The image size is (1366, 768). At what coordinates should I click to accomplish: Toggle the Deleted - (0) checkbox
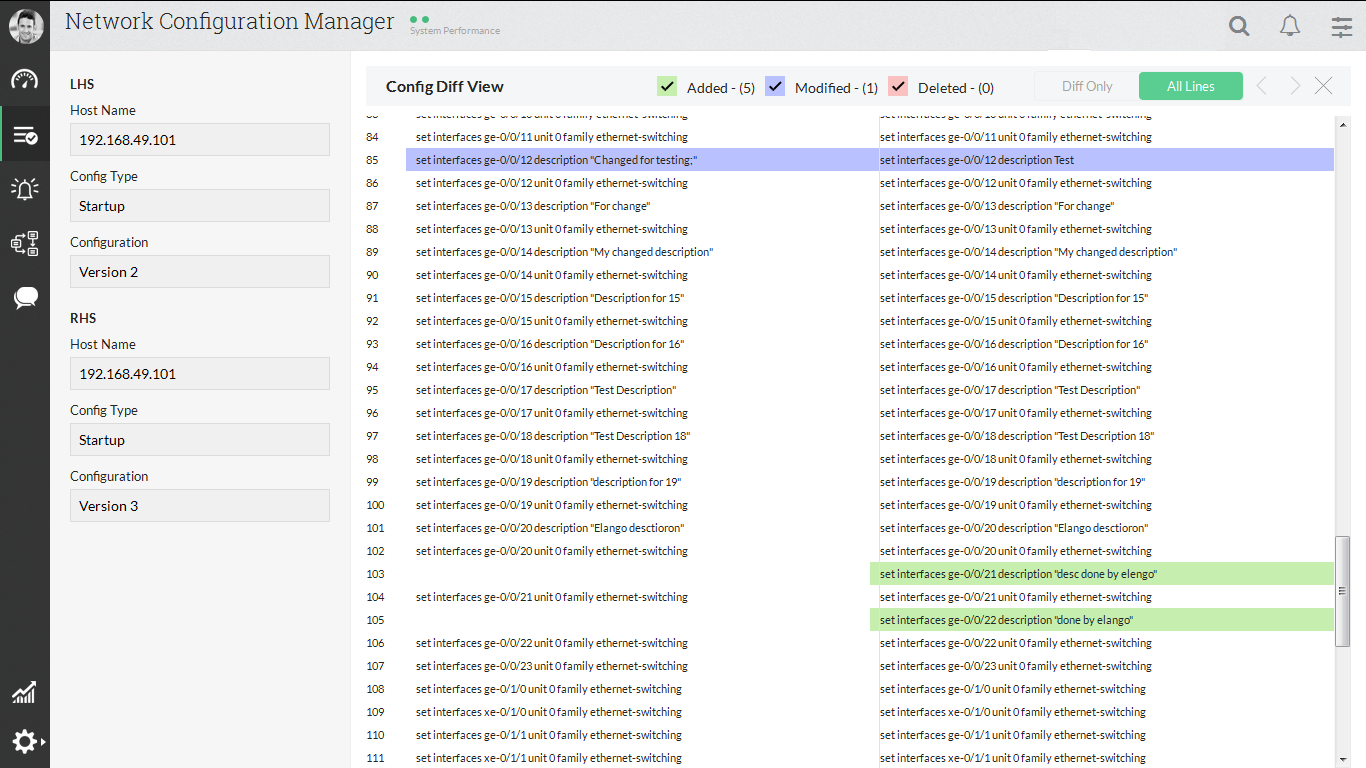coord(898,86)
